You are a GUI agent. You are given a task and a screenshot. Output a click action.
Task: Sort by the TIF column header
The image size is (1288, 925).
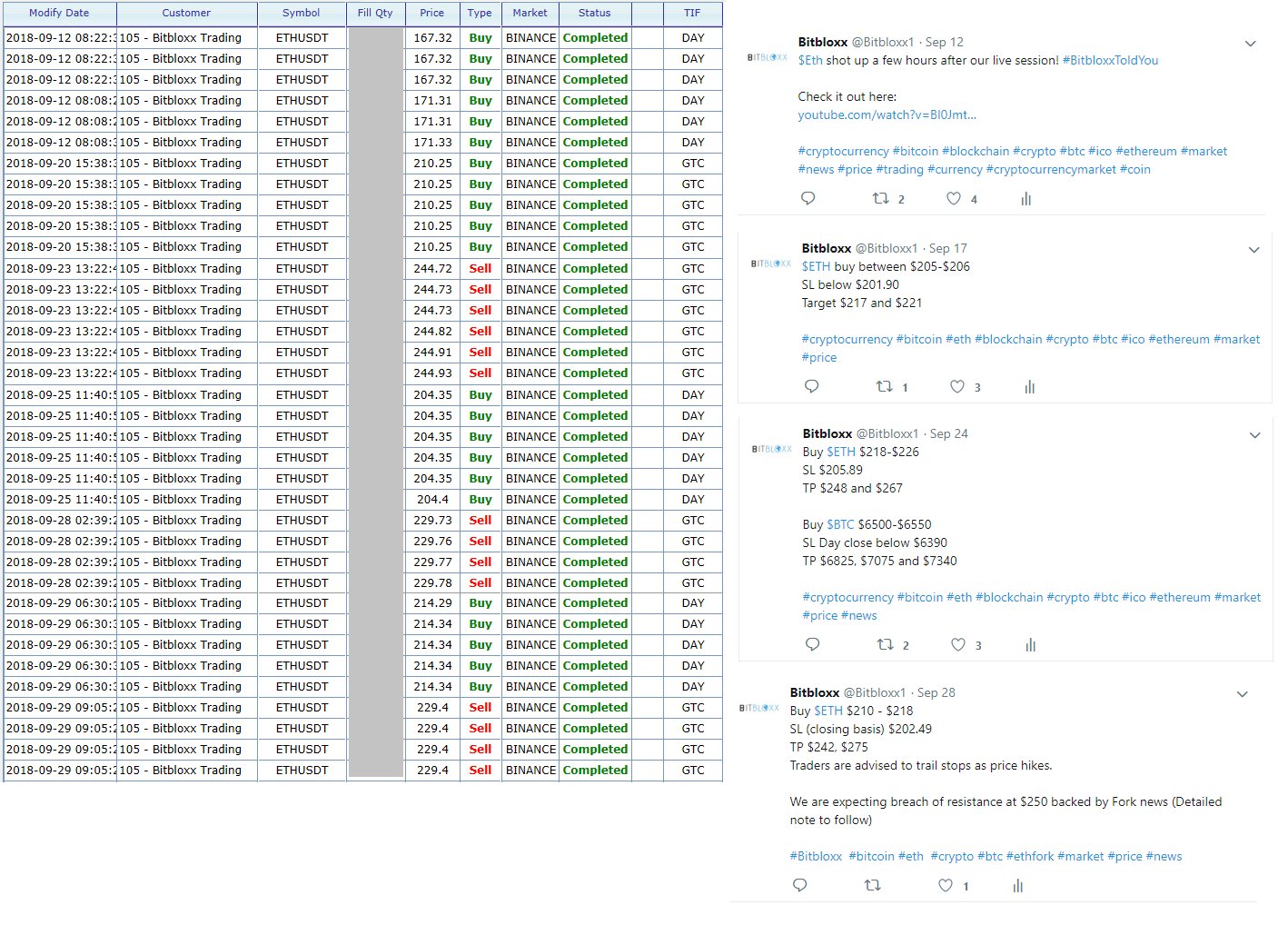pyautogui.click(x=692, y=14)
